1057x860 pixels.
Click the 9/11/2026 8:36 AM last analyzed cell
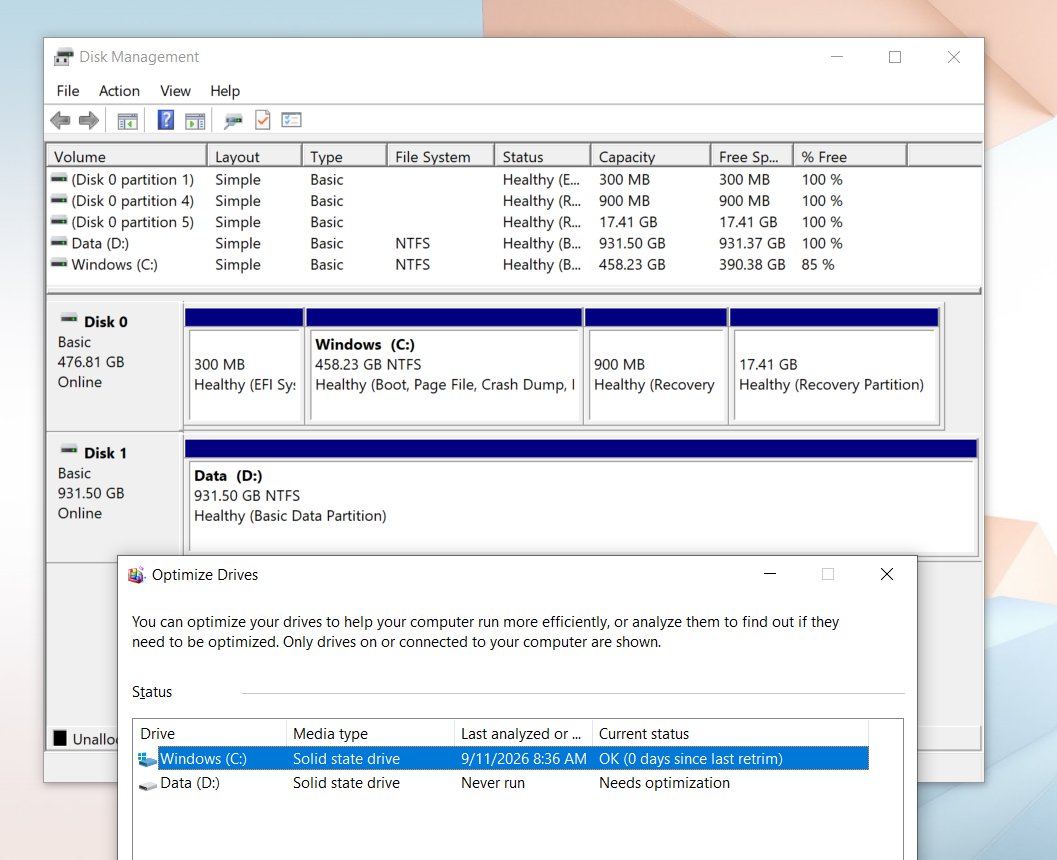[x=524, y=759]
